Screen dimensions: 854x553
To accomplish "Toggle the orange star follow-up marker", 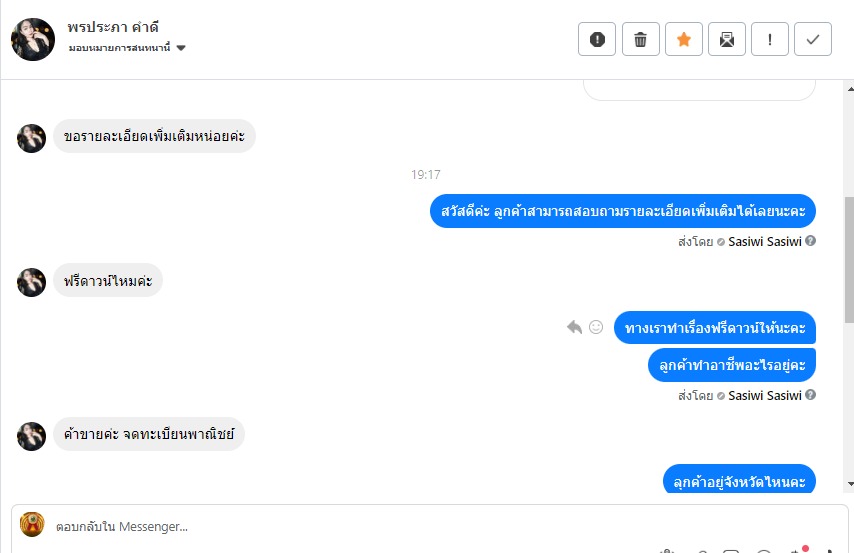I will 684,39.
